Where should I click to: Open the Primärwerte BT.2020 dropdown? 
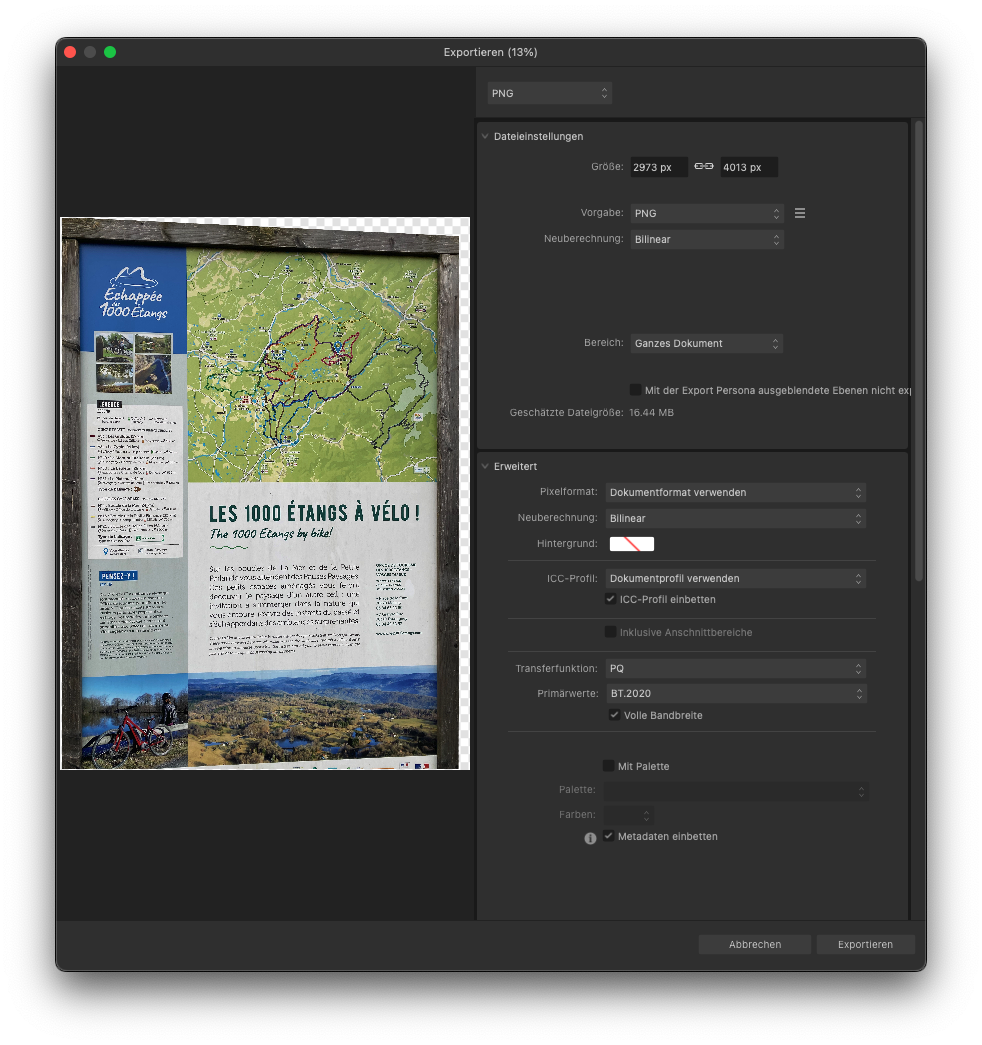pos(735,693)
